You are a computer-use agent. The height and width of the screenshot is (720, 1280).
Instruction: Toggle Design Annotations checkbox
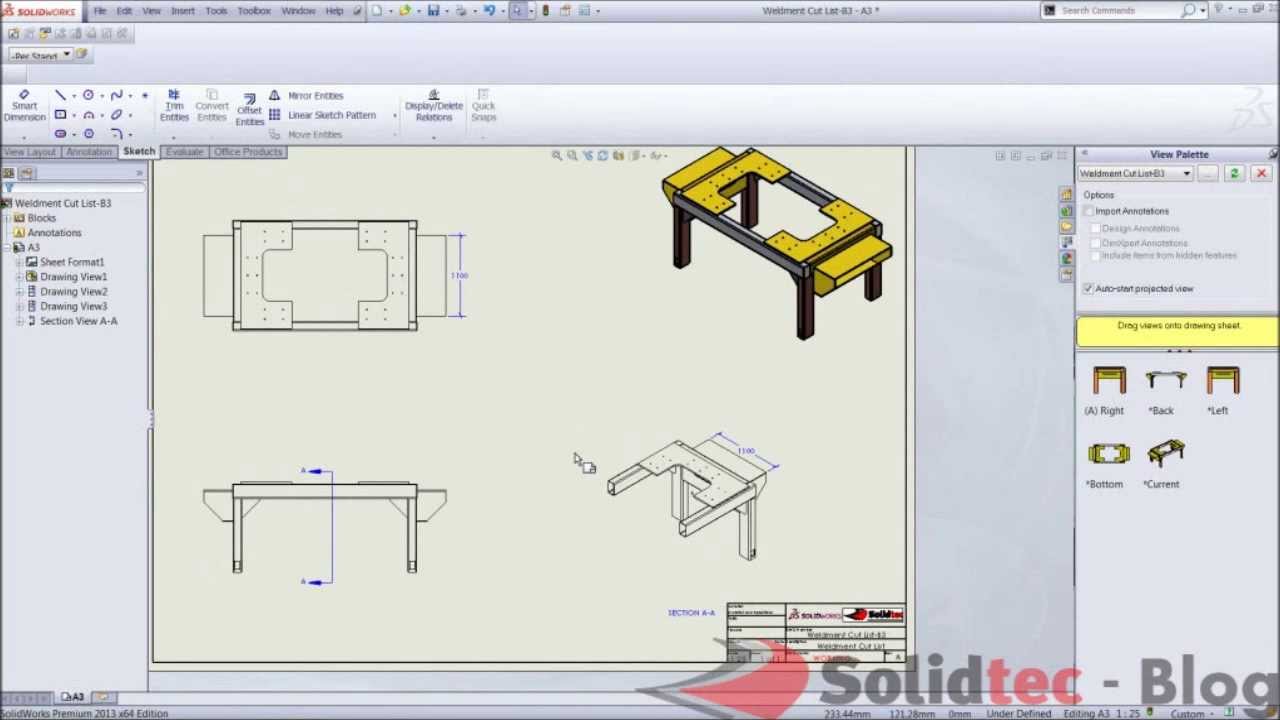(x=1095, y=229)
